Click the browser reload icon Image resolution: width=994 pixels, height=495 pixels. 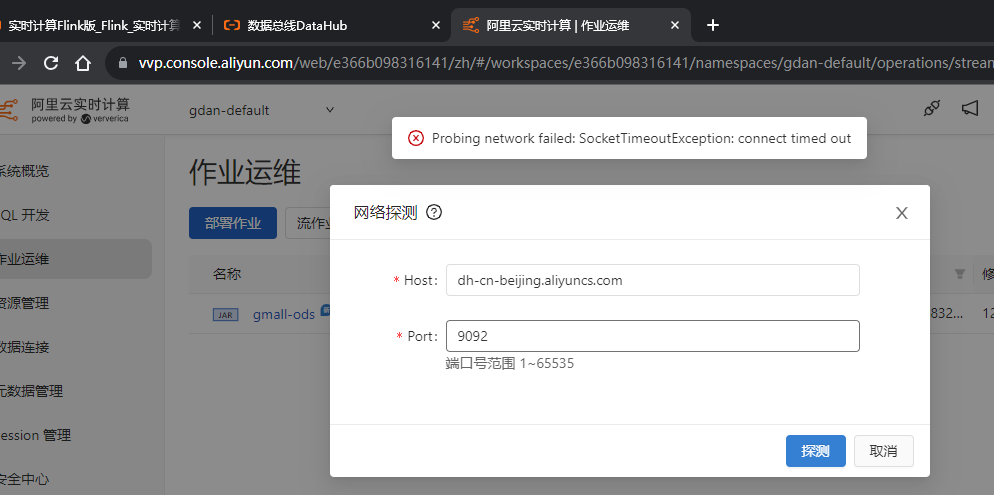coord(51,63)
